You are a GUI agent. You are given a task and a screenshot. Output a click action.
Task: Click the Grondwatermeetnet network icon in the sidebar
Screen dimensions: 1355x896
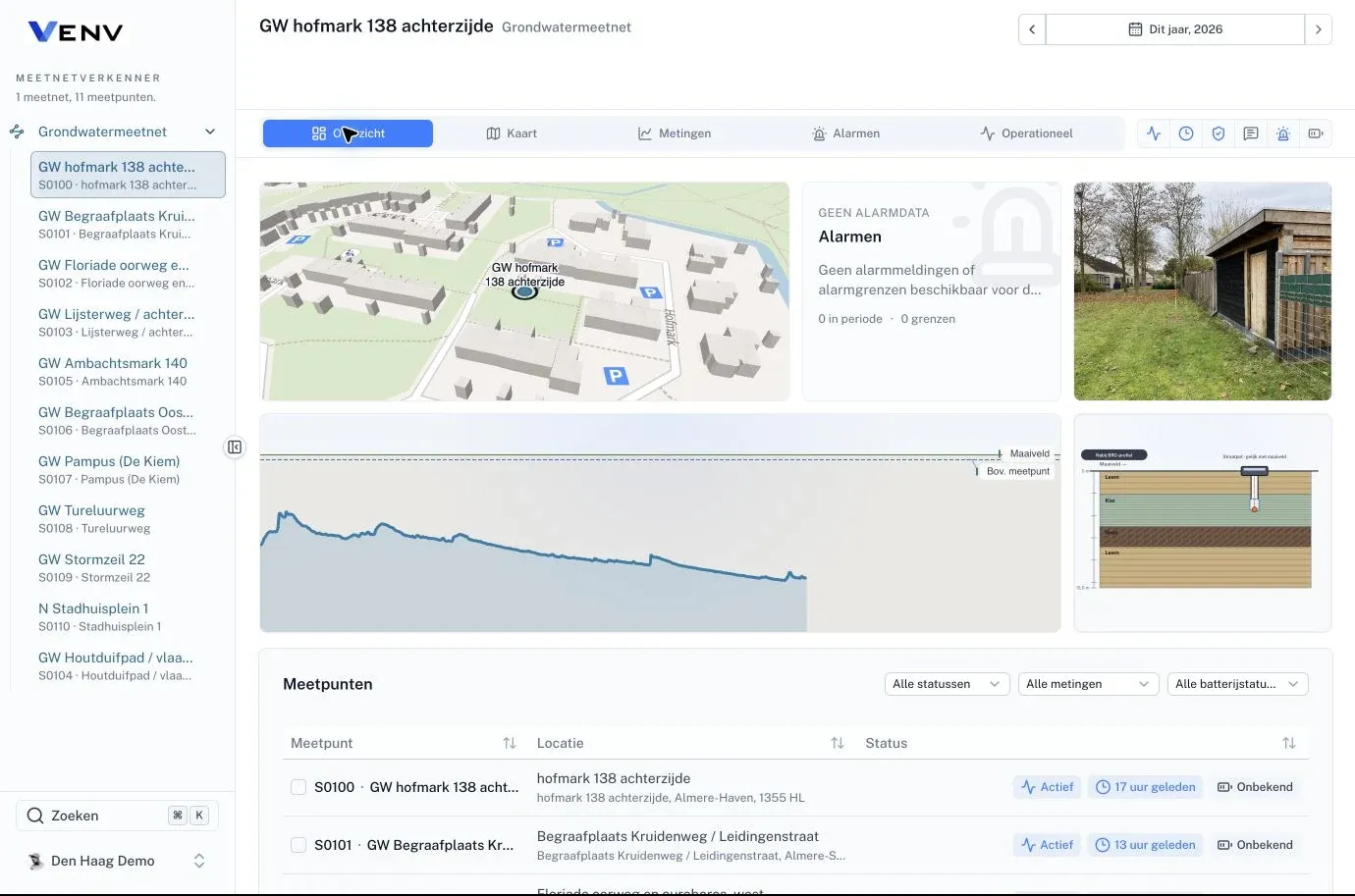[17, 132]
